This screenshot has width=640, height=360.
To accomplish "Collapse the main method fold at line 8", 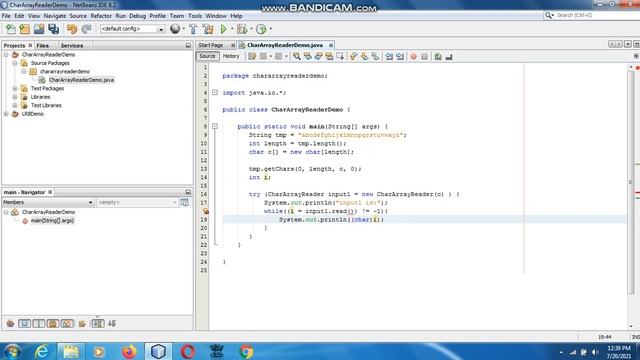I will click(215, 127).
